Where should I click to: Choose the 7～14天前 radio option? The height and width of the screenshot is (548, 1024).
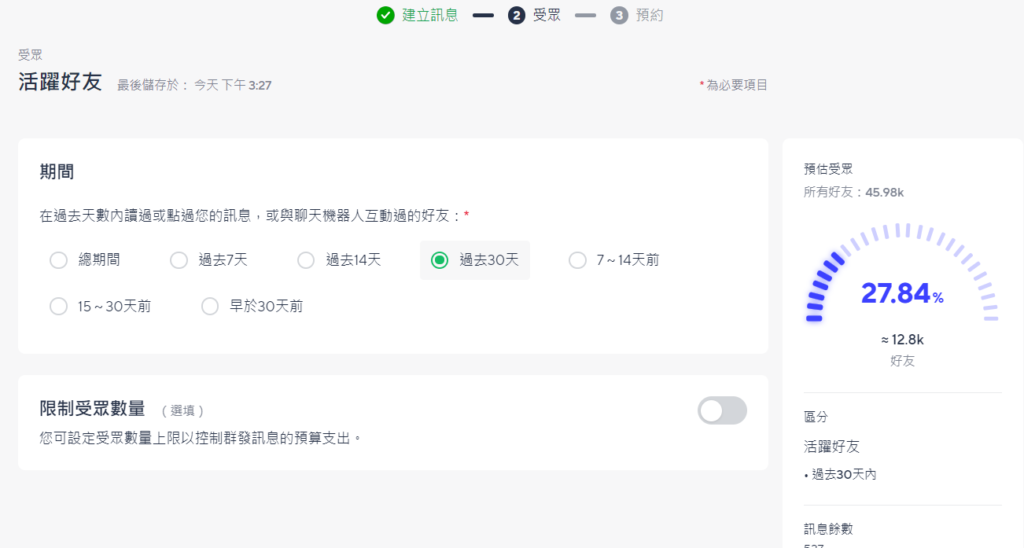[x=577, y=260]
